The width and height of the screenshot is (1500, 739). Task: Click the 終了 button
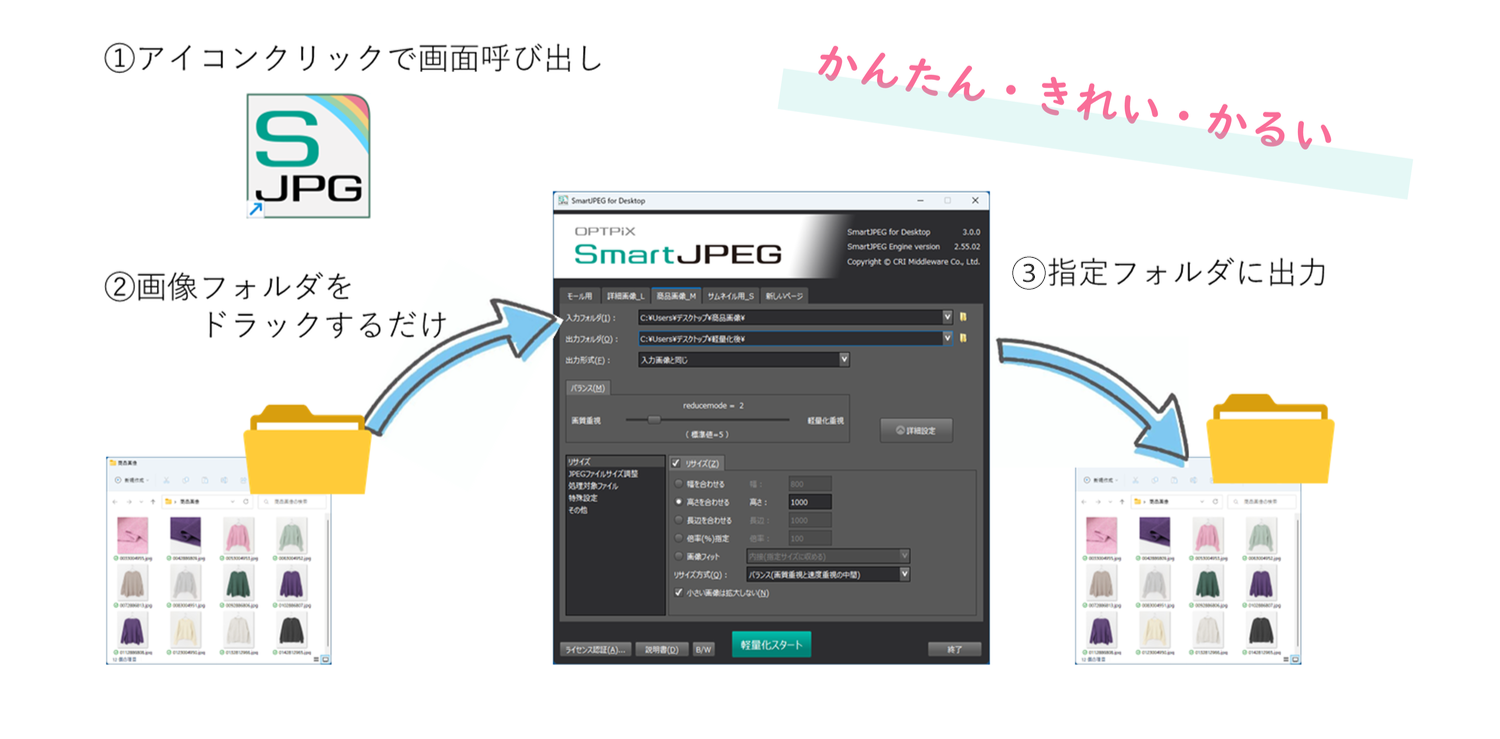954,649
